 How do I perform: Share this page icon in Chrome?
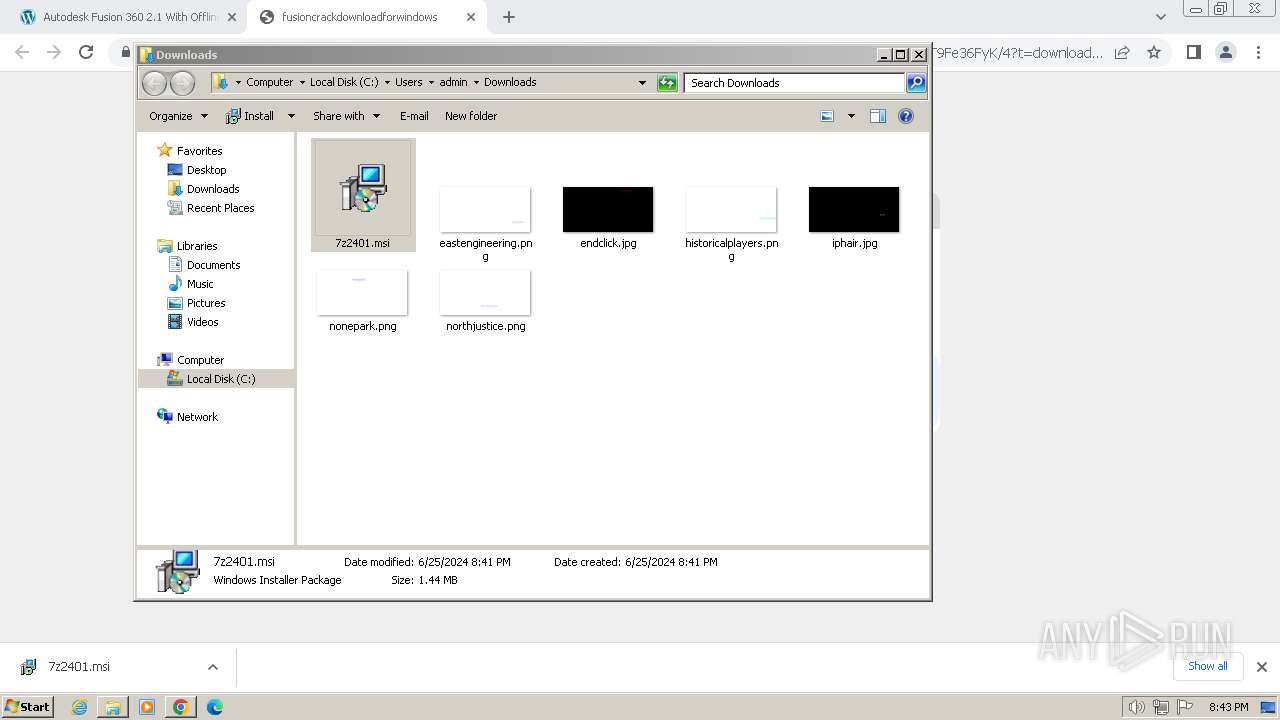pyautogui.click(x=1122, y=53)
